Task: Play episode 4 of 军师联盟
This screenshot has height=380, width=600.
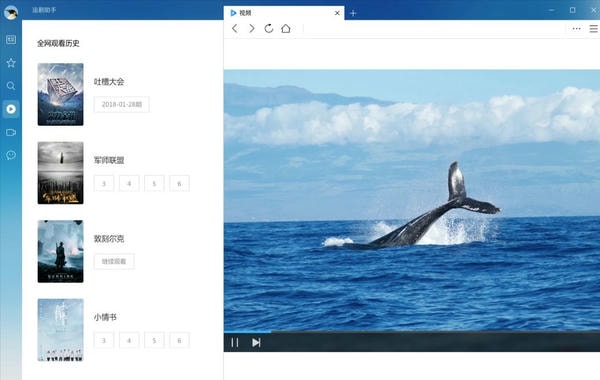Action: [129, 183]
